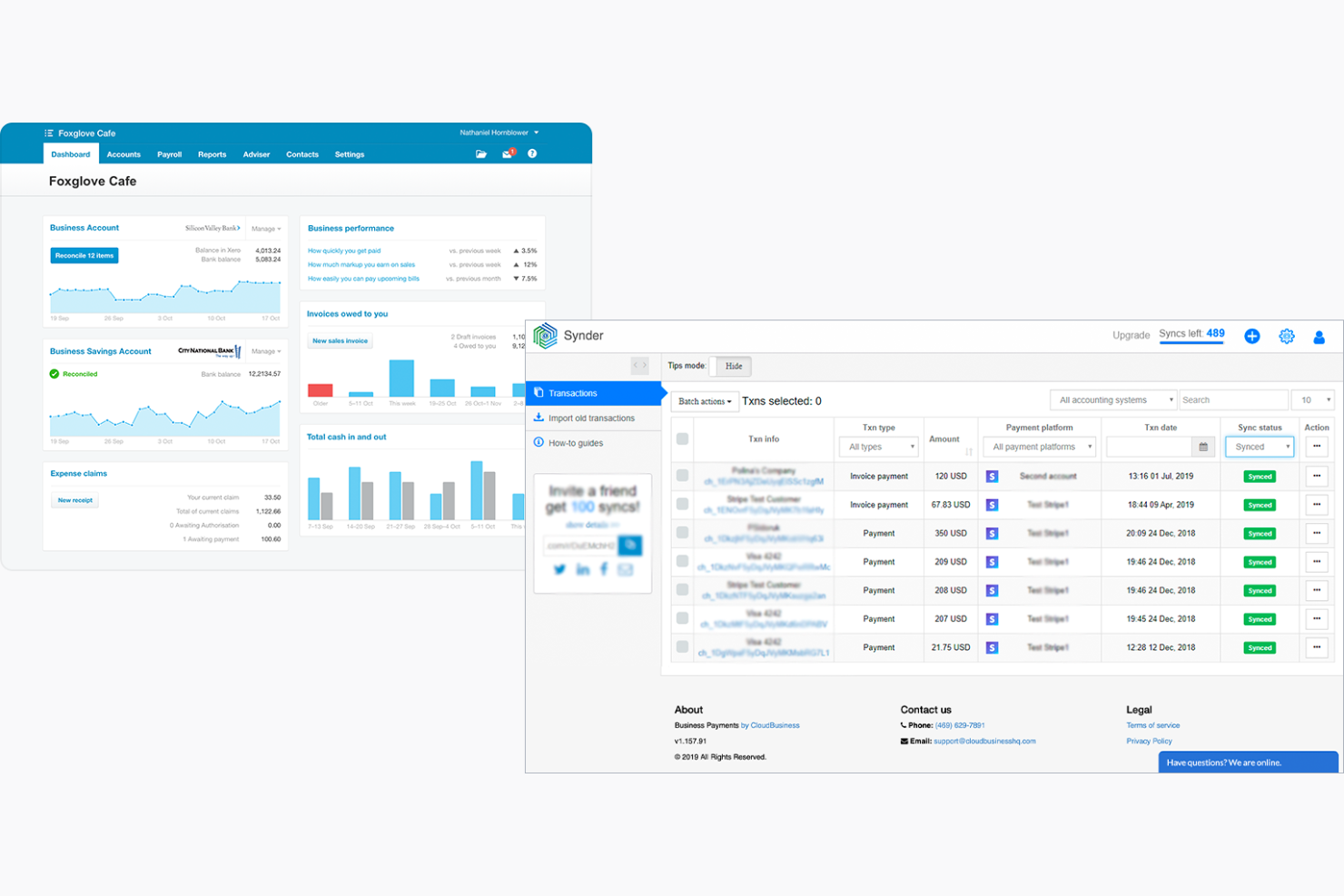
Task: Change rows per page dropdown showing 10
Action: point(1314,400)
